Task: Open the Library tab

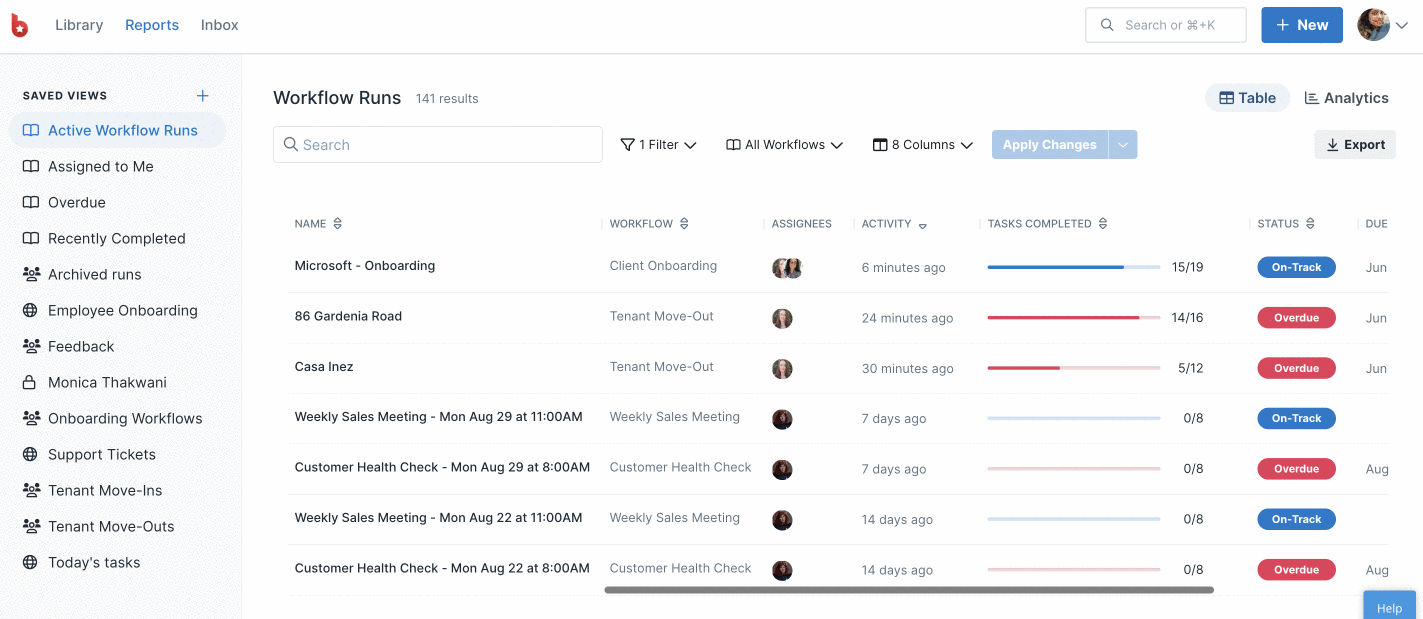Action: pos(79,25)
